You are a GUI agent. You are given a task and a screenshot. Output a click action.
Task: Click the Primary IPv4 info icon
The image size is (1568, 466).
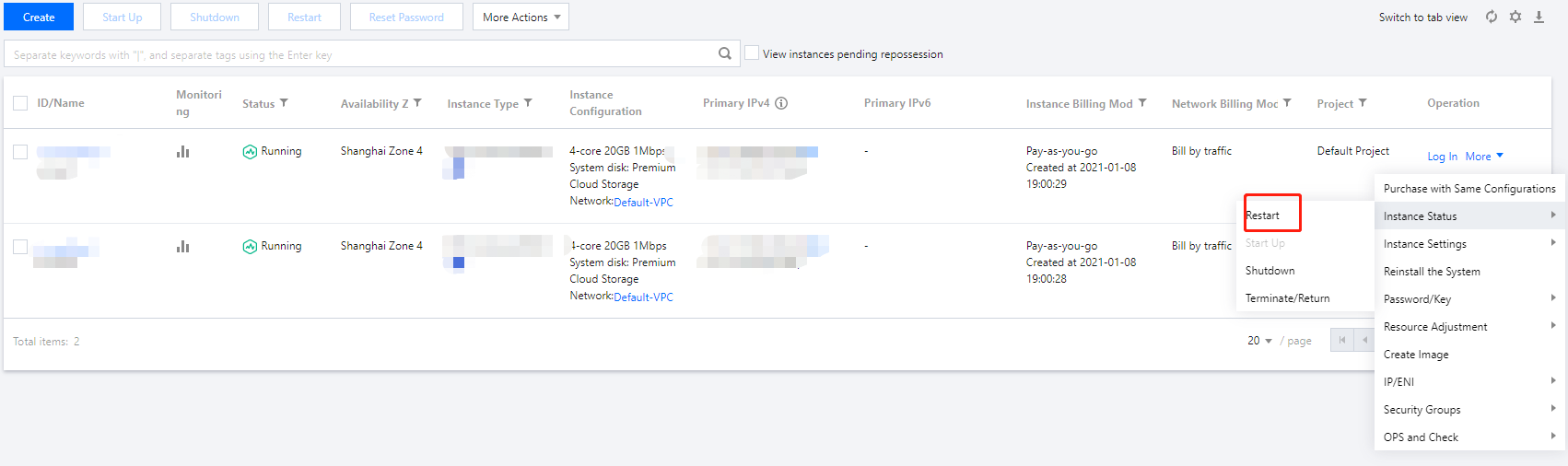pos(781,103)
